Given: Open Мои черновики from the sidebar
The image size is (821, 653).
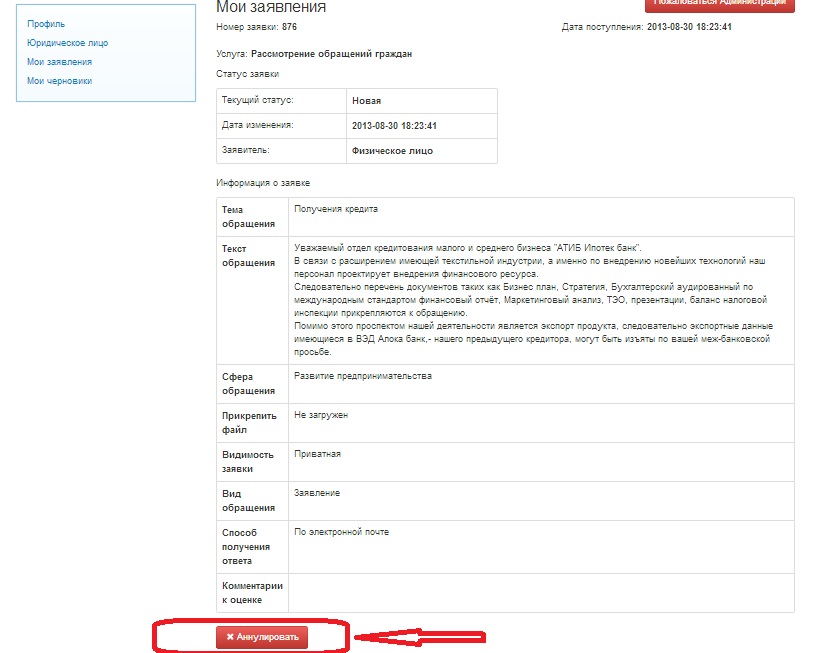Looking at the screenshot, I should click(x=59, y=81).
